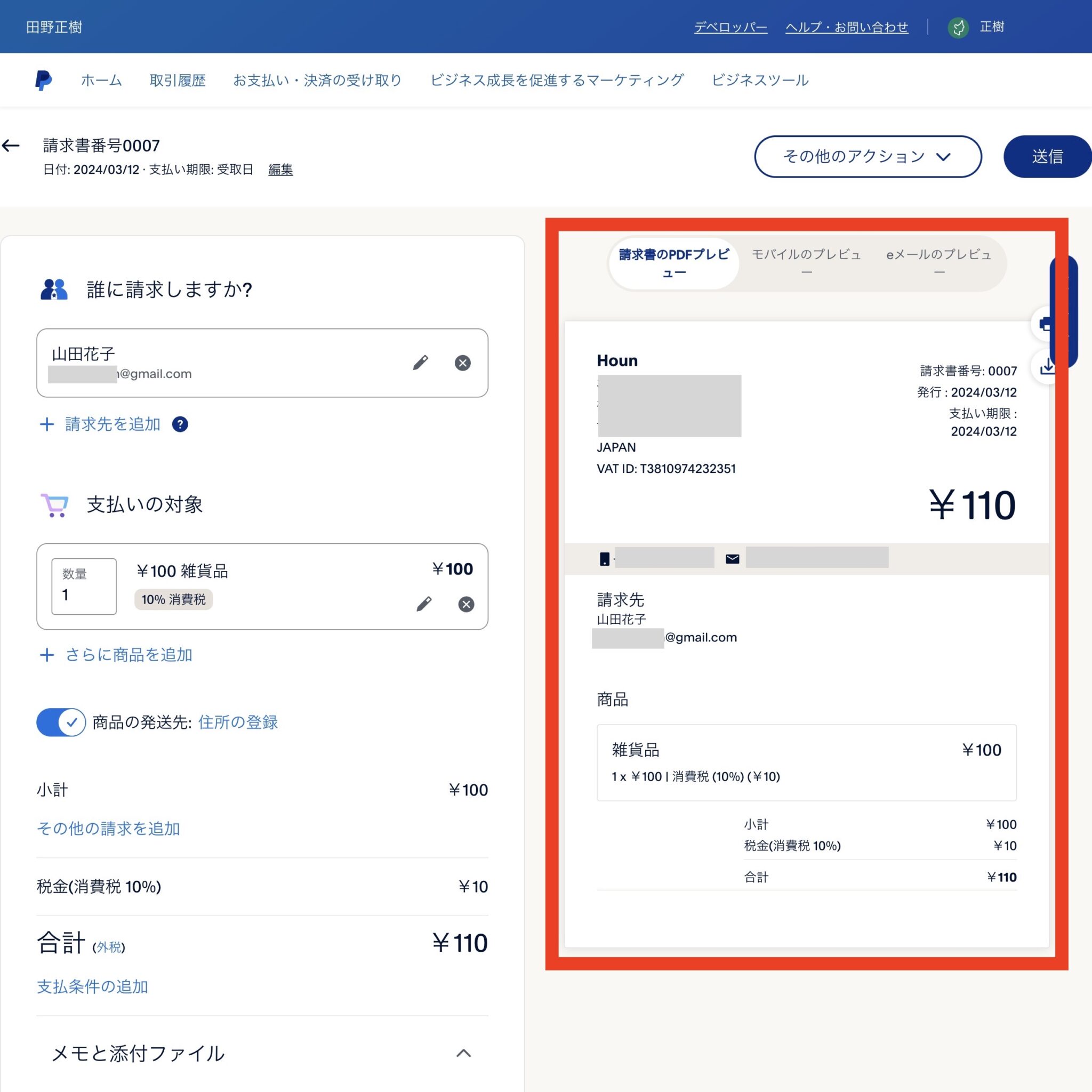Edit the customer 山田花子 with pencil icon
The image size is (1092, 1092).
coord(421,362)
